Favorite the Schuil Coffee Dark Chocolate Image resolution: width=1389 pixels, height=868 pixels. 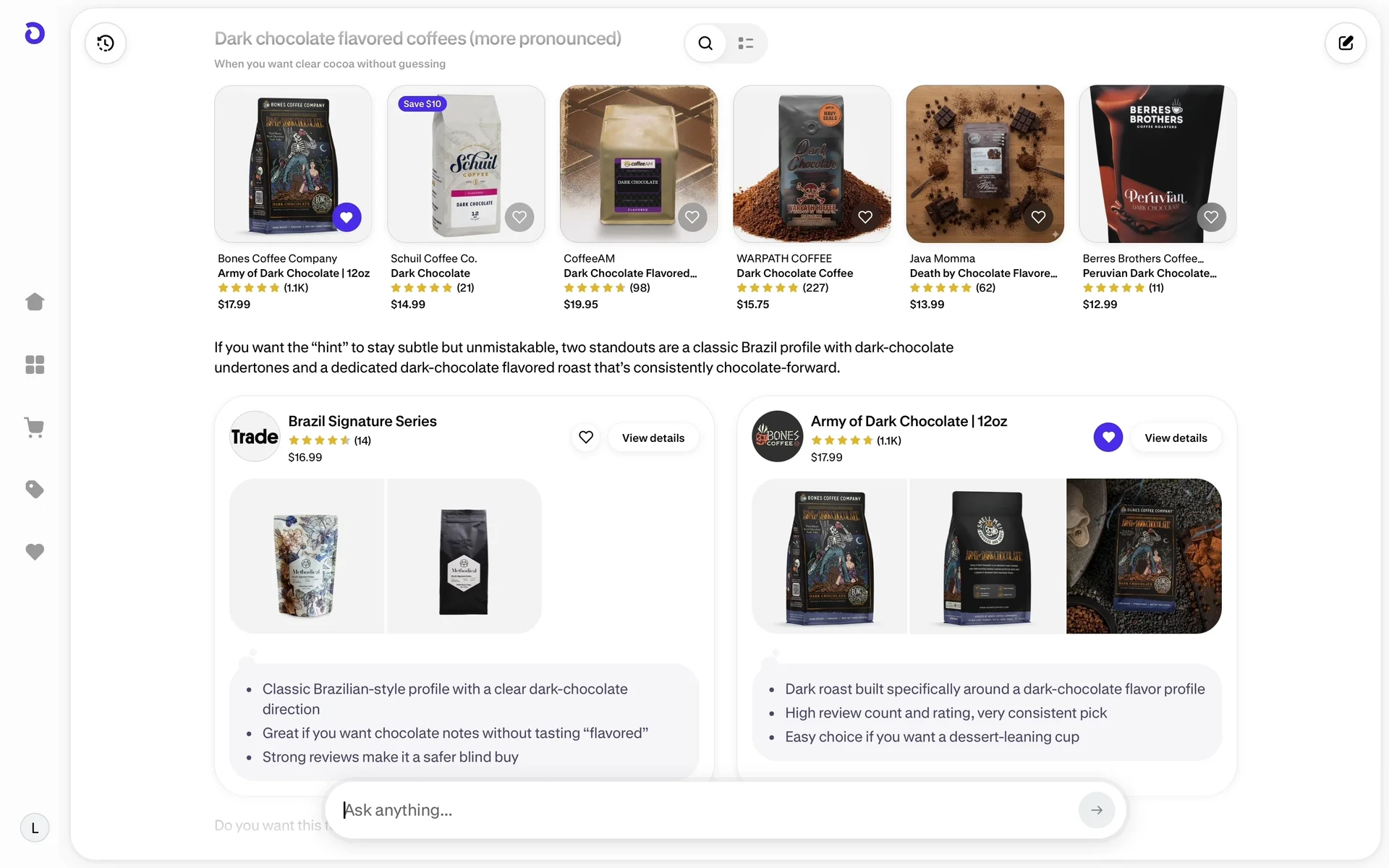[519, 217]
